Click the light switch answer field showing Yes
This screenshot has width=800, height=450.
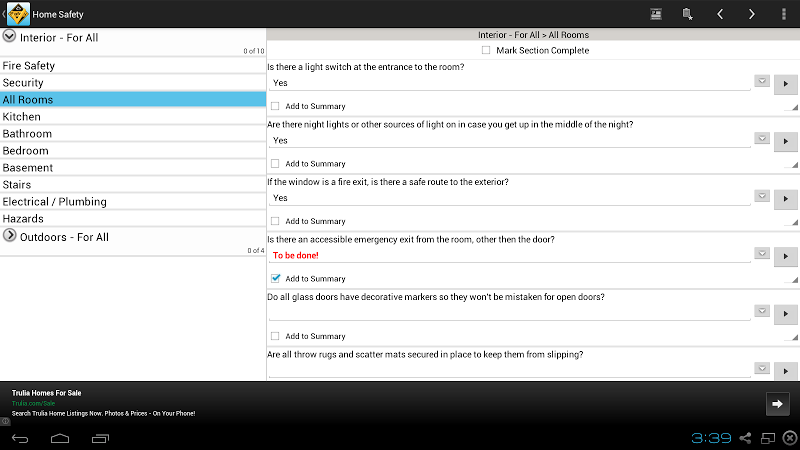509,83
